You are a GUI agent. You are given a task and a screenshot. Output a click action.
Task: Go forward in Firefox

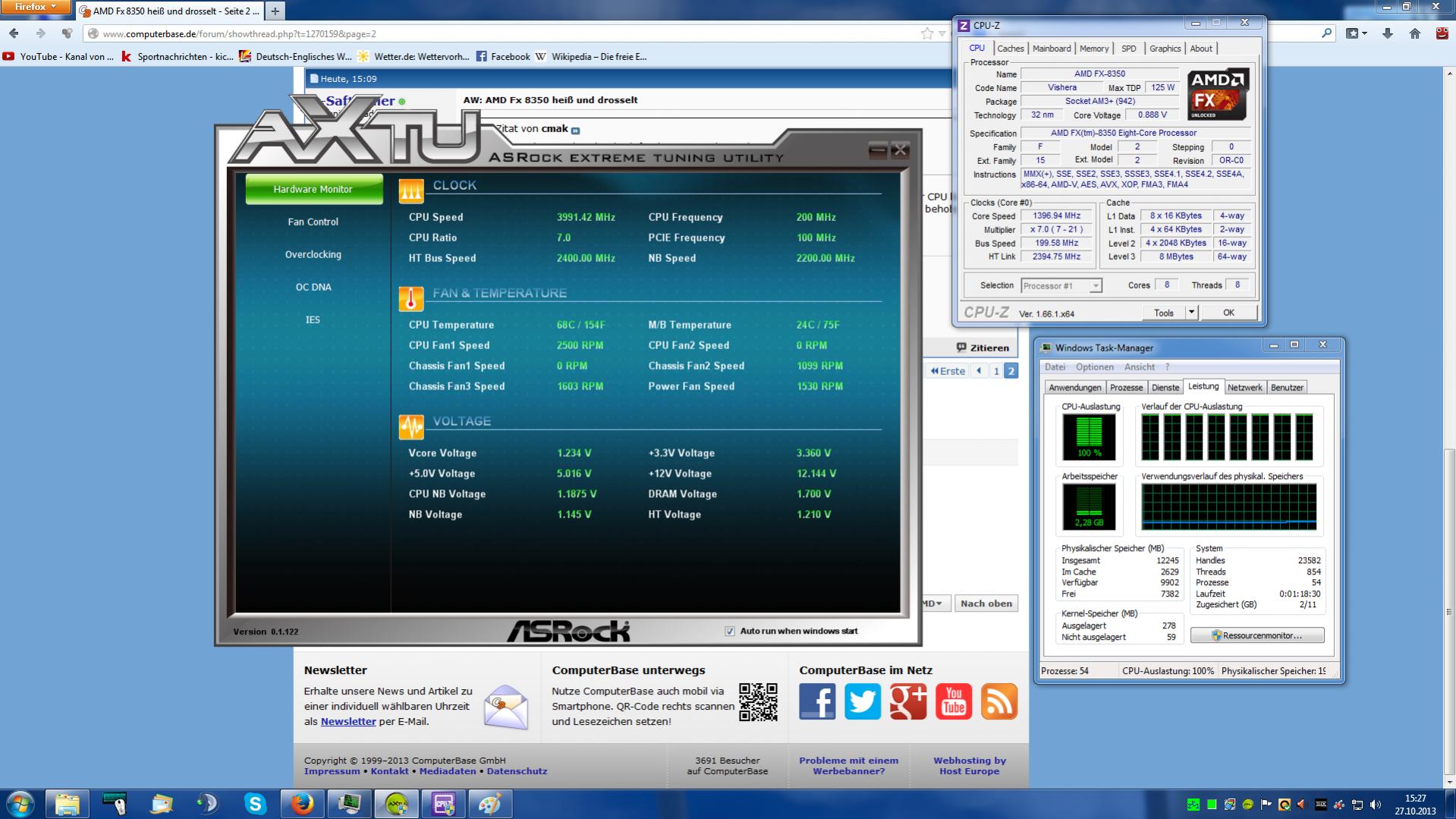(40, 33)
